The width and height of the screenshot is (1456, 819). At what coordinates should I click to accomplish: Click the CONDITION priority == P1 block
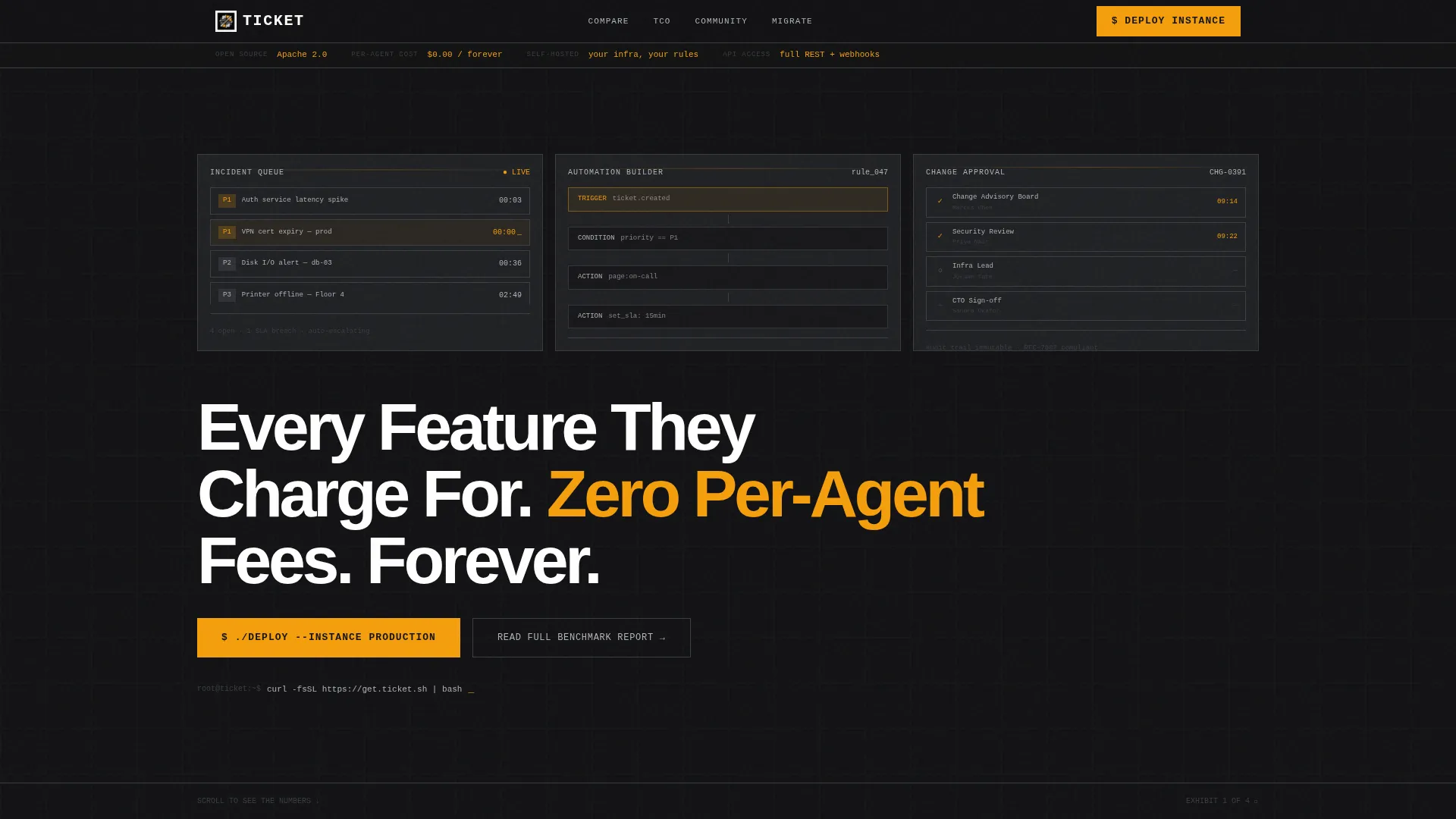click(x=728, y=238)
